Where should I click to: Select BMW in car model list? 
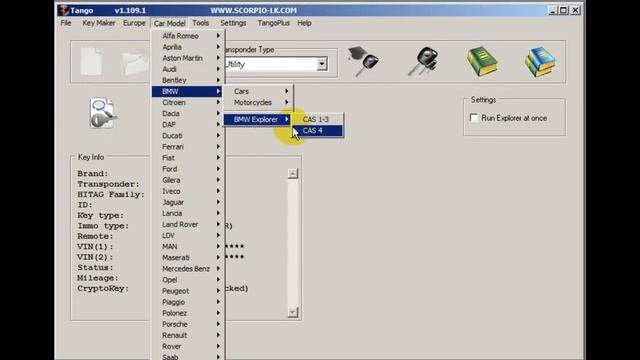(188, 91)
